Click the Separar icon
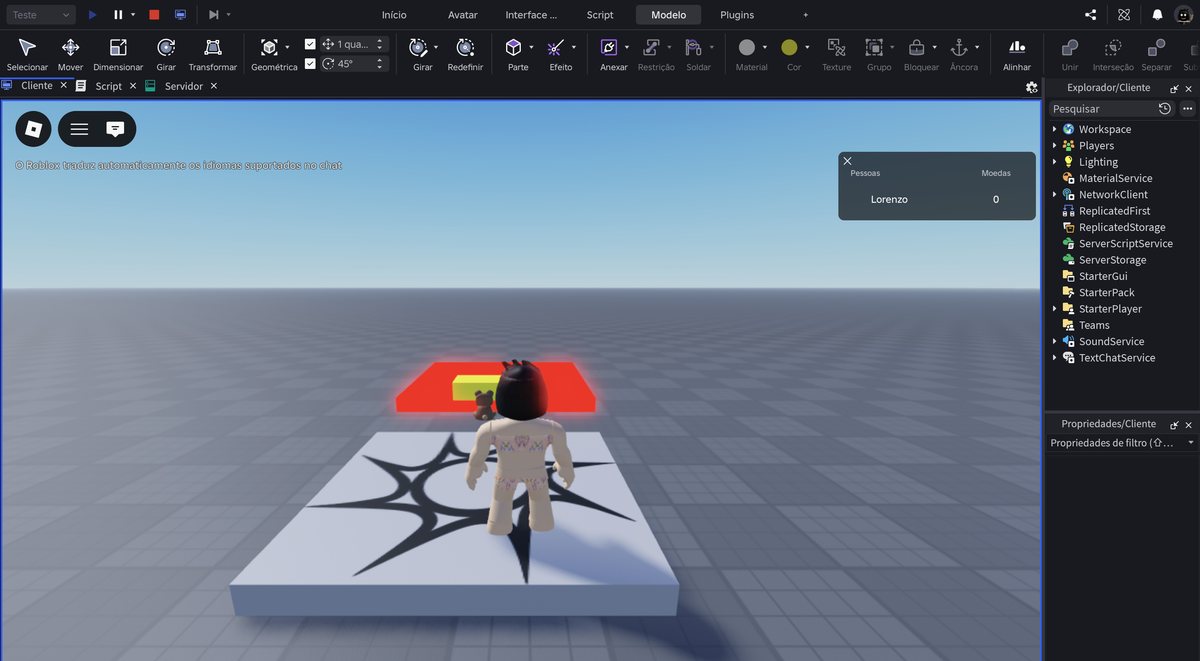The image size is (1200, 661). [1156, 48]
